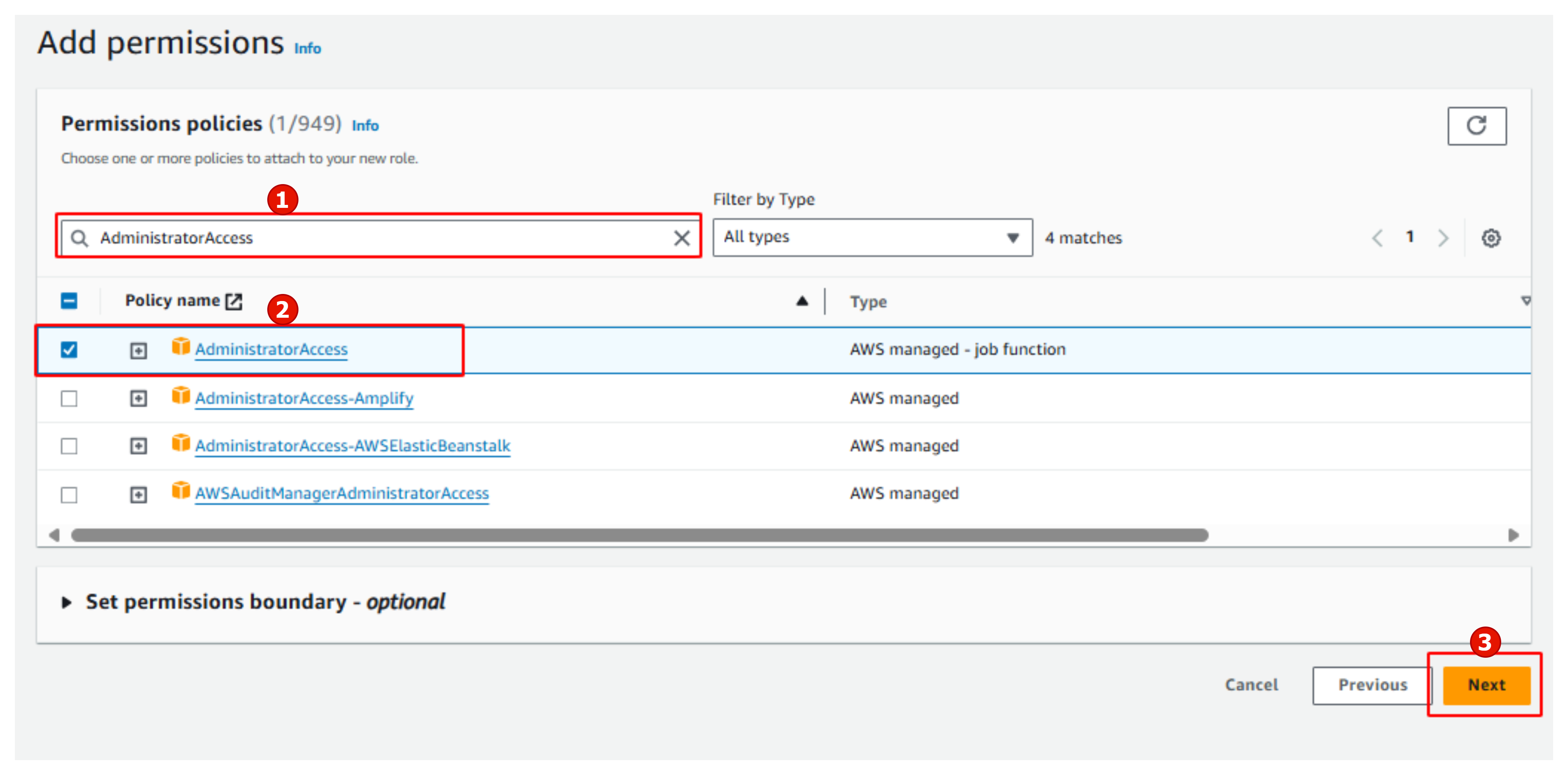Expand Set permissions boundary section
The image size is (1568, 775).
(x=66, y=603)
